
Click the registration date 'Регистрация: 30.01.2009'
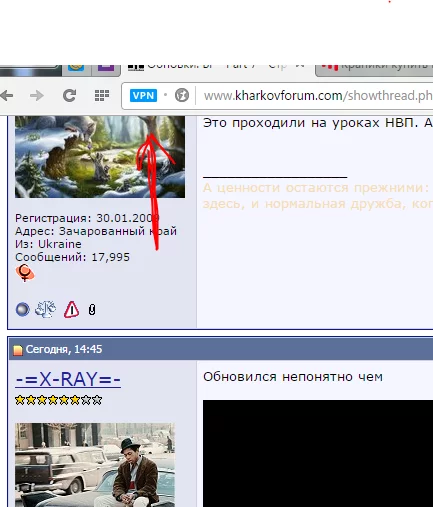pos(87,218)
